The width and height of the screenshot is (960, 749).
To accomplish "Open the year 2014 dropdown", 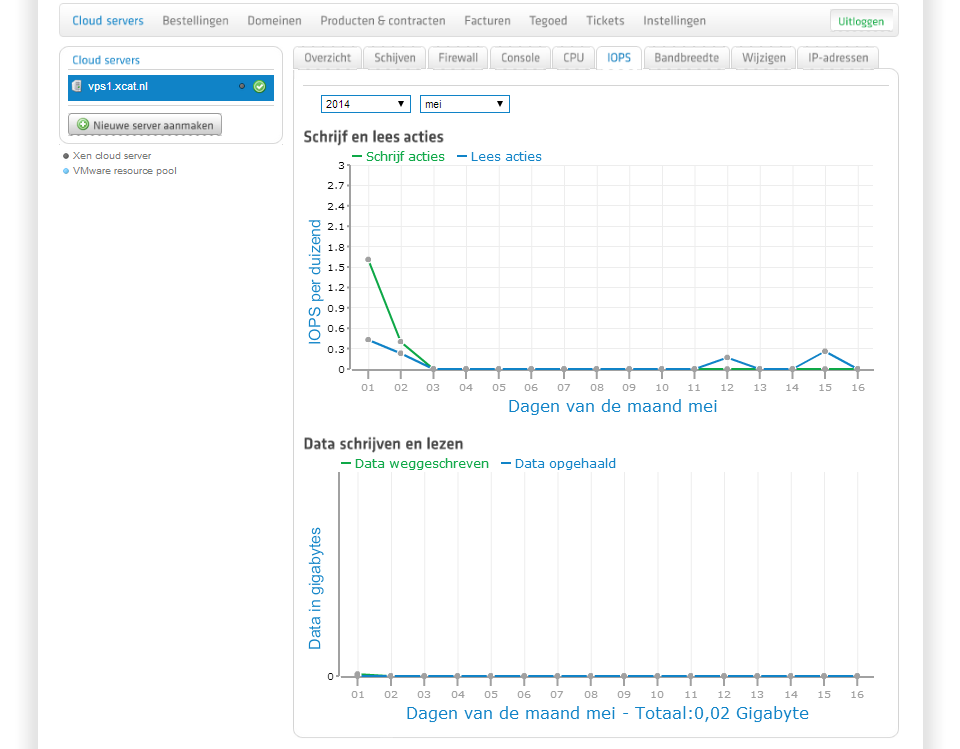I will (365, 104).
